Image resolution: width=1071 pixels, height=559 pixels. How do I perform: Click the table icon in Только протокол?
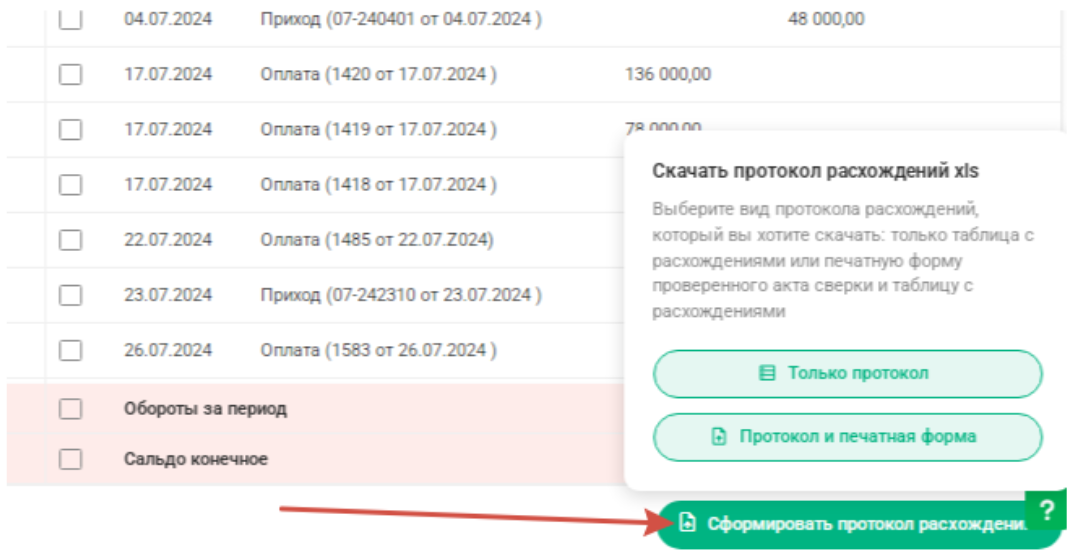(767, 373)
